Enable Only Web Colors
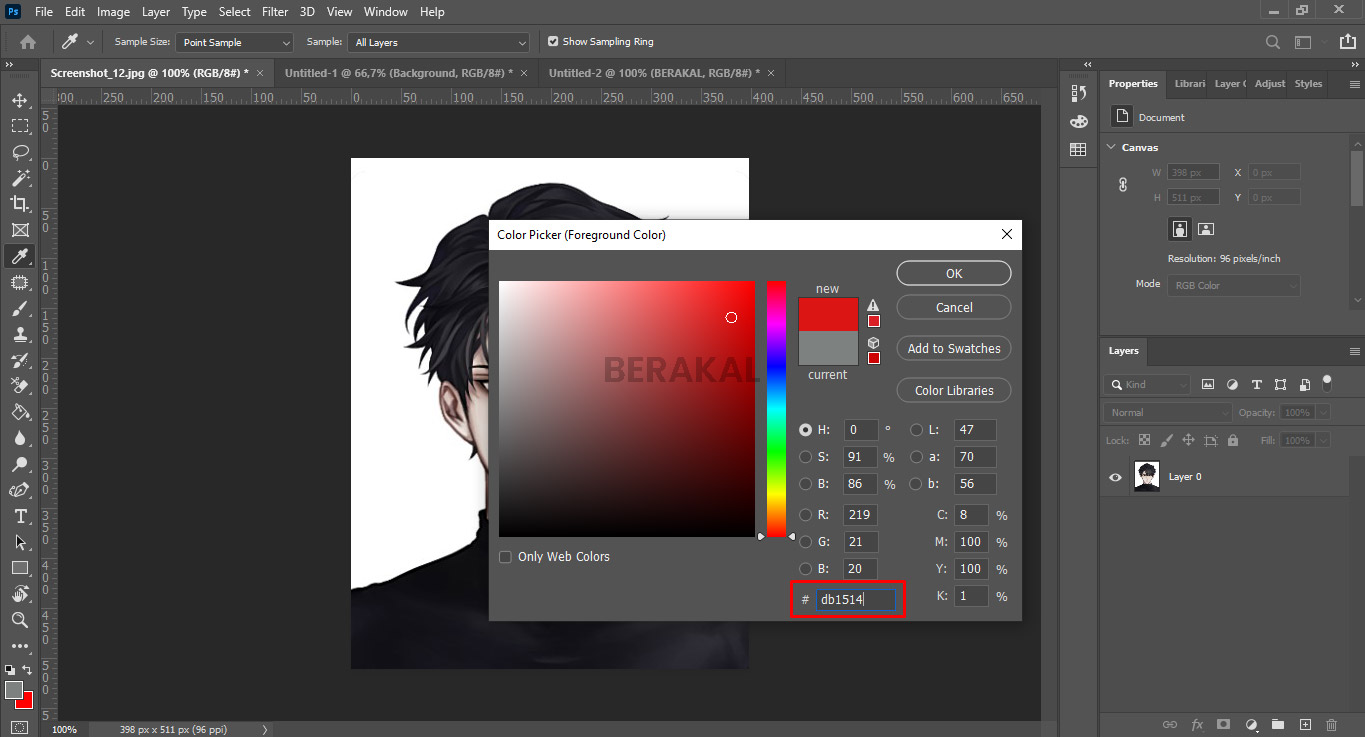 (x=505, y=556)
